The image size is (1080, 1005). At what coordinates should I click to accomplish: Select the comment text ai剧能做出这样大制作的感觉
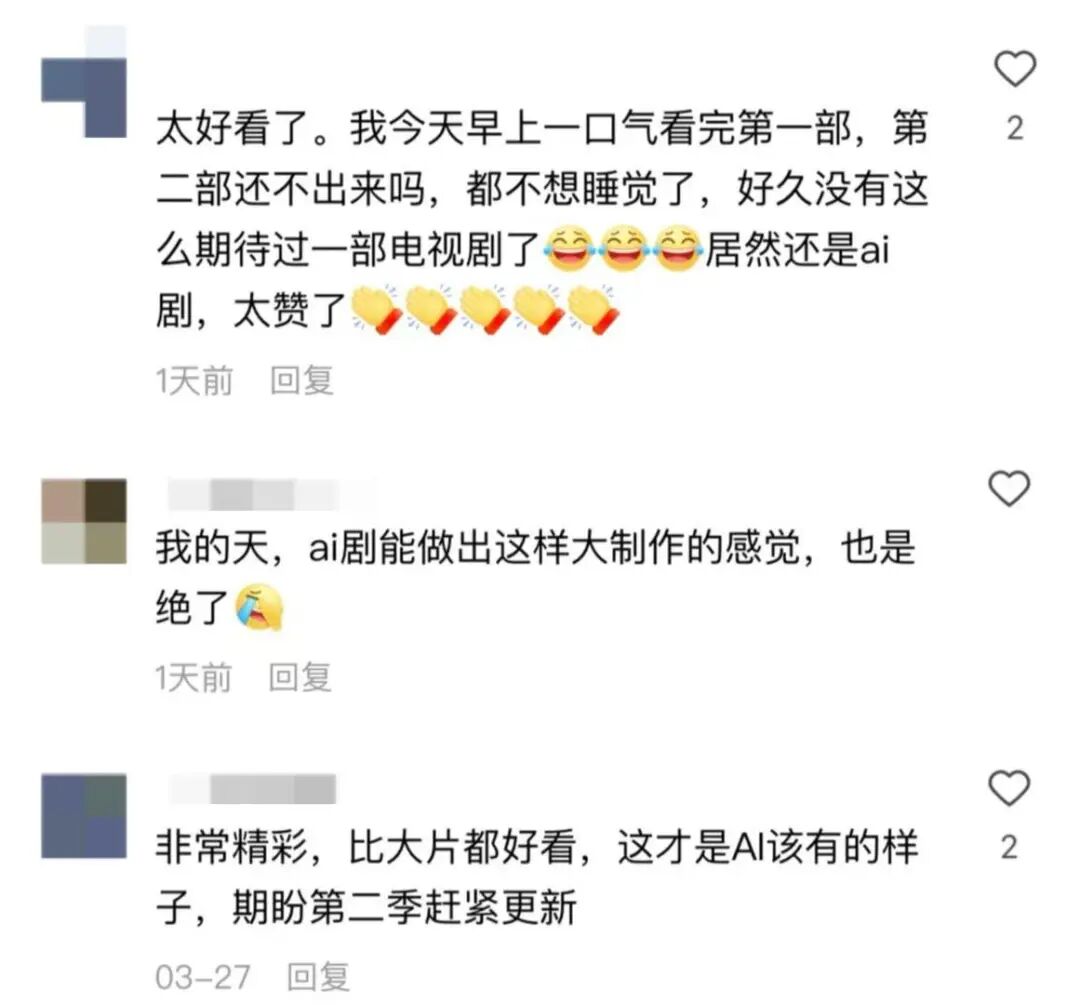(554, 548)
